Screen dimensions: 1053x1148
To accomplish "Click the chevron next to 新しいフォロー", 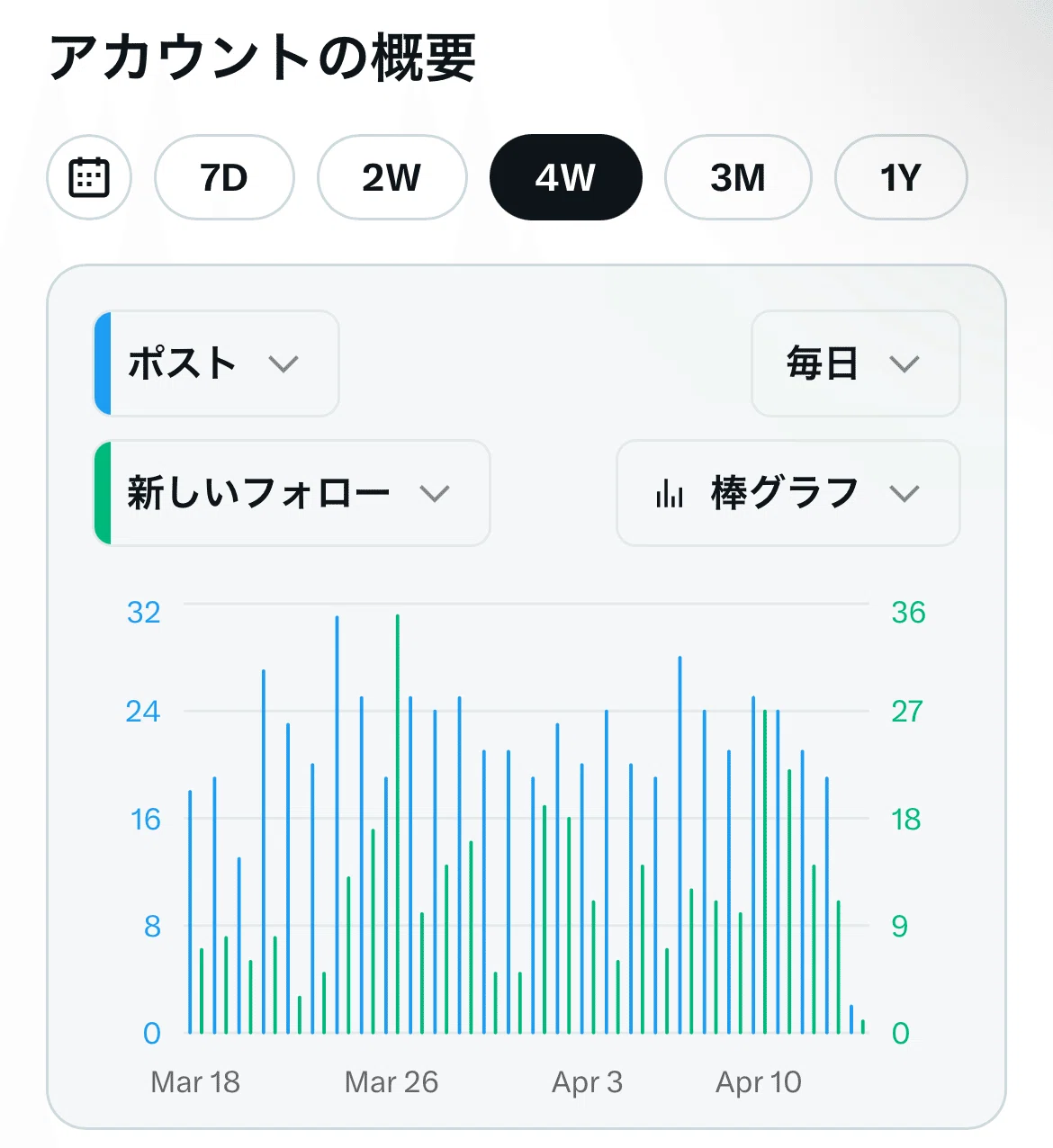I will point(435,494).
